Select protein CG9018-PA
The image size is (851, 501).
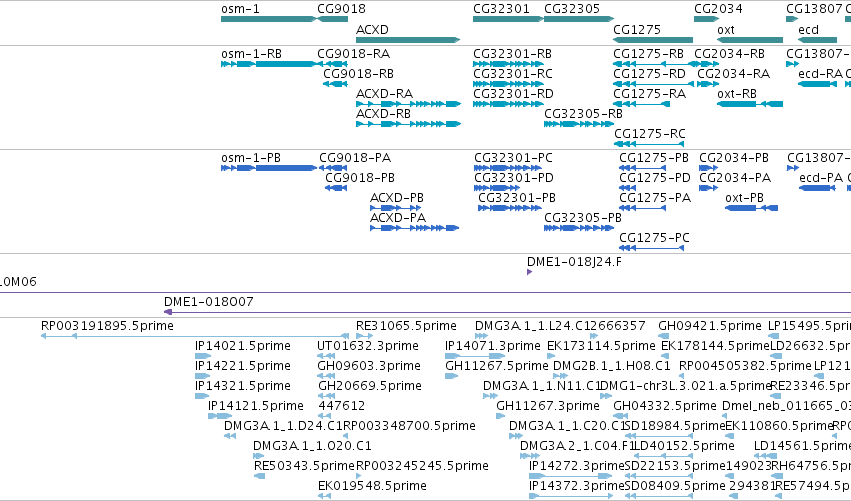click(333, 168)
